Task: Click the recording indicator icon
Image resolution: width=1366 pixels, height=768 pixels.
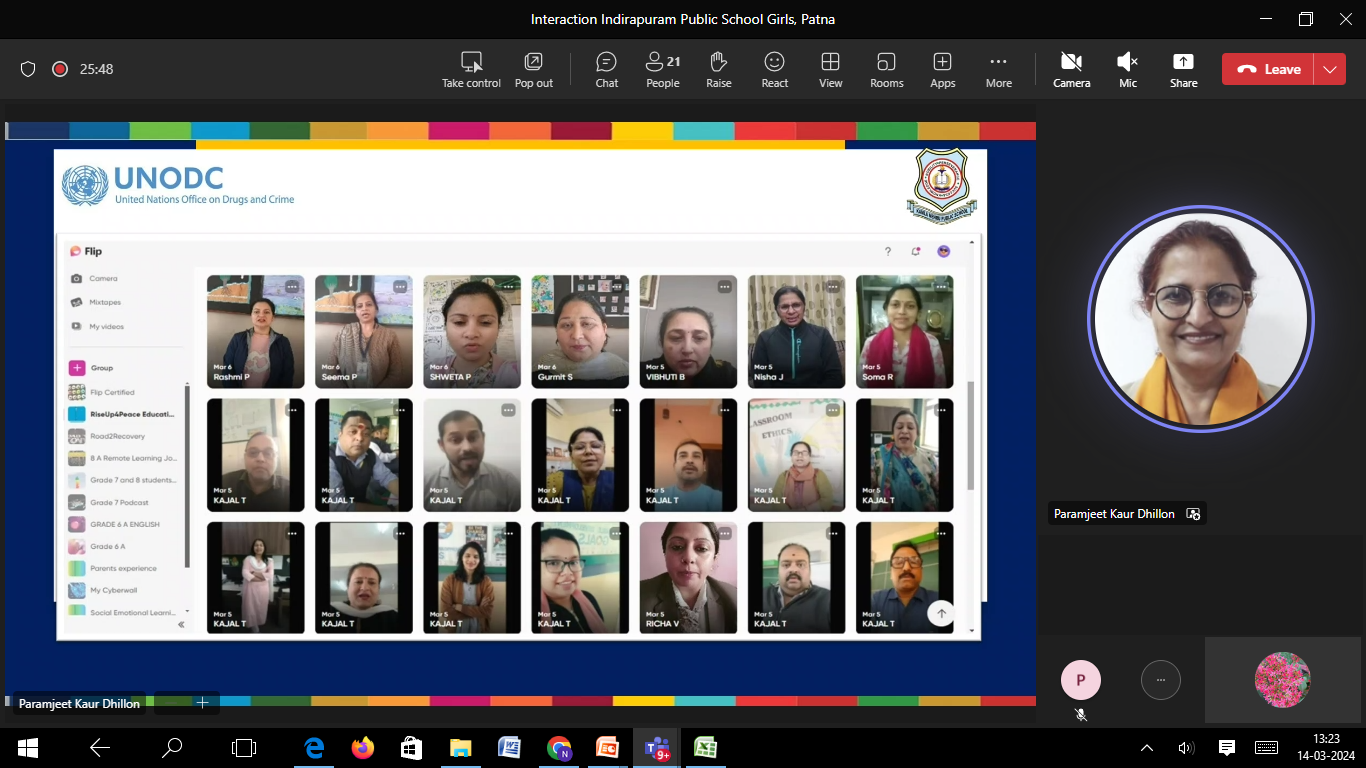Action: (60, 69)
